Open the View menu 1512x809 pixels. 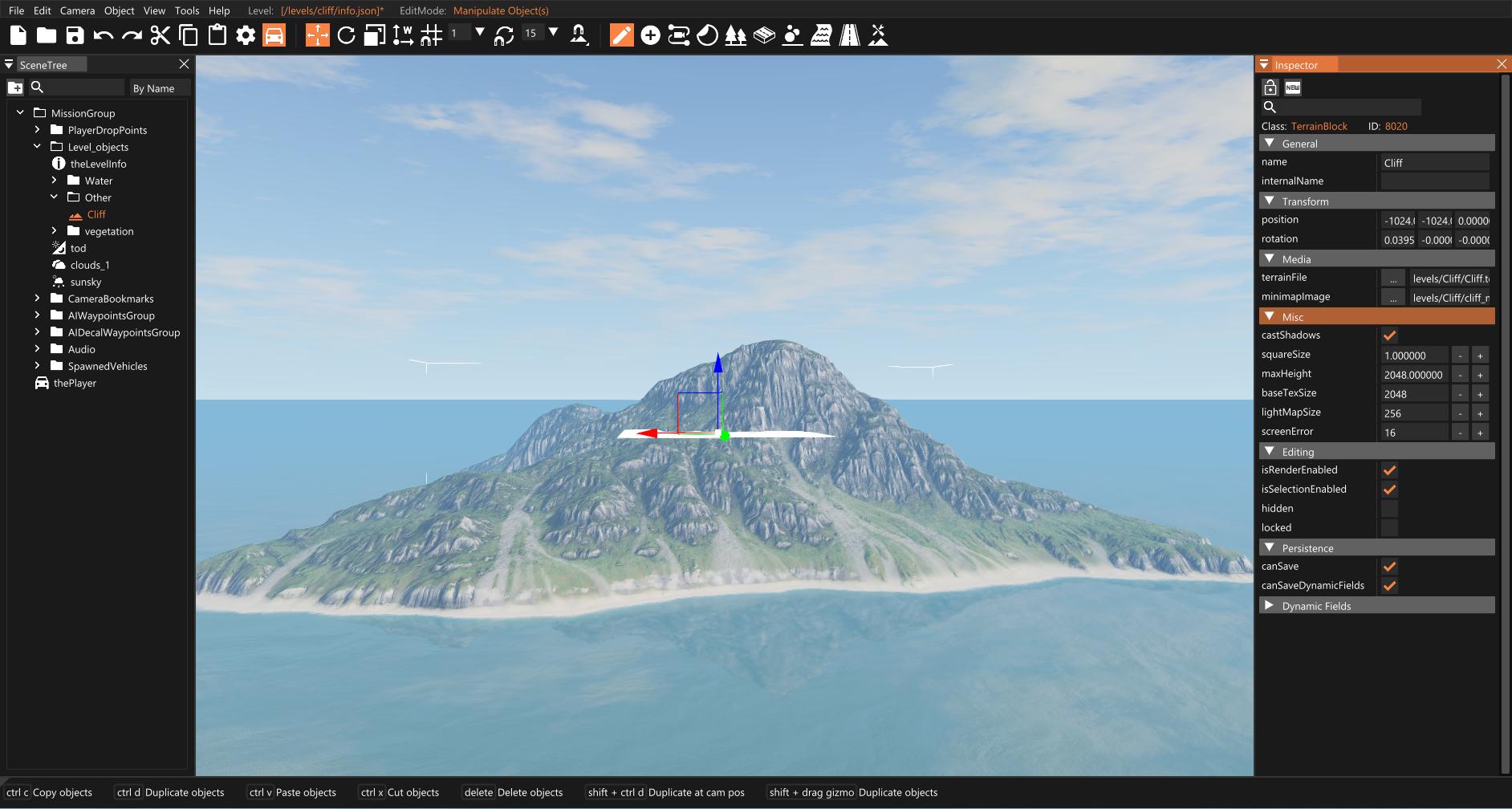click(154, 10)
